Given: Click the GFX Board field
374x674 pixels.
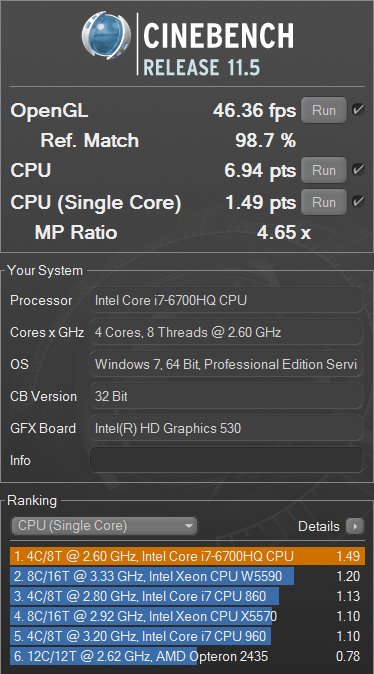Looking at the screenshot, I should point(227,428).
